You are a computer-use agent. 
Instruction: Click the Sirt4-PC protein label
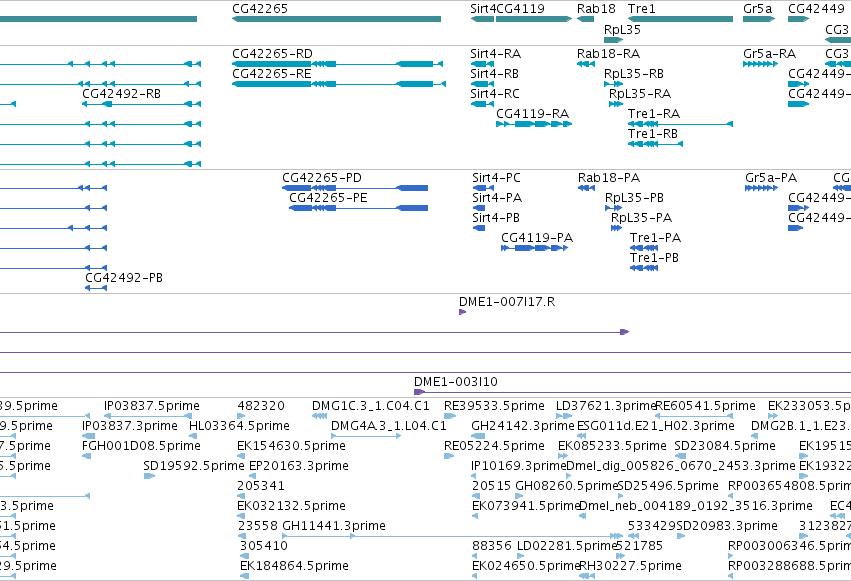[x=496, y=178]
